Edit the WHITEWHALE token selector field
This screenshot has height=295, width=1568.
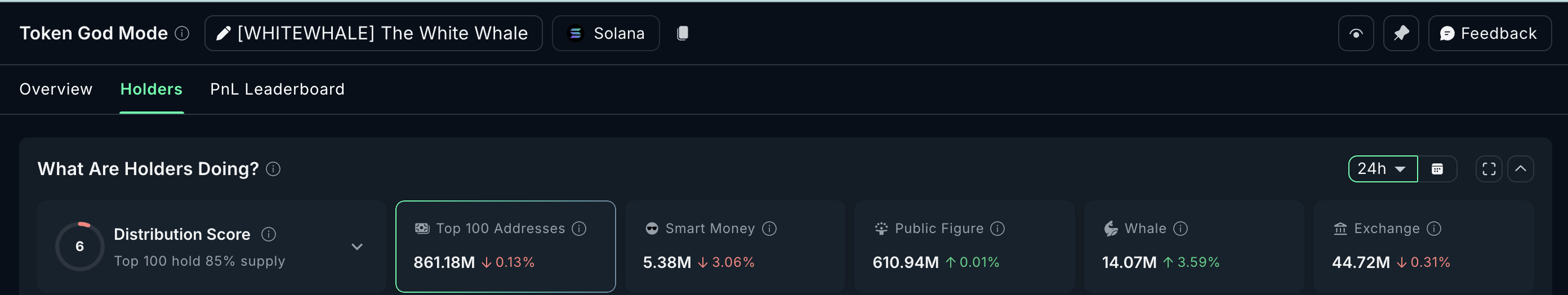(373, 33)
